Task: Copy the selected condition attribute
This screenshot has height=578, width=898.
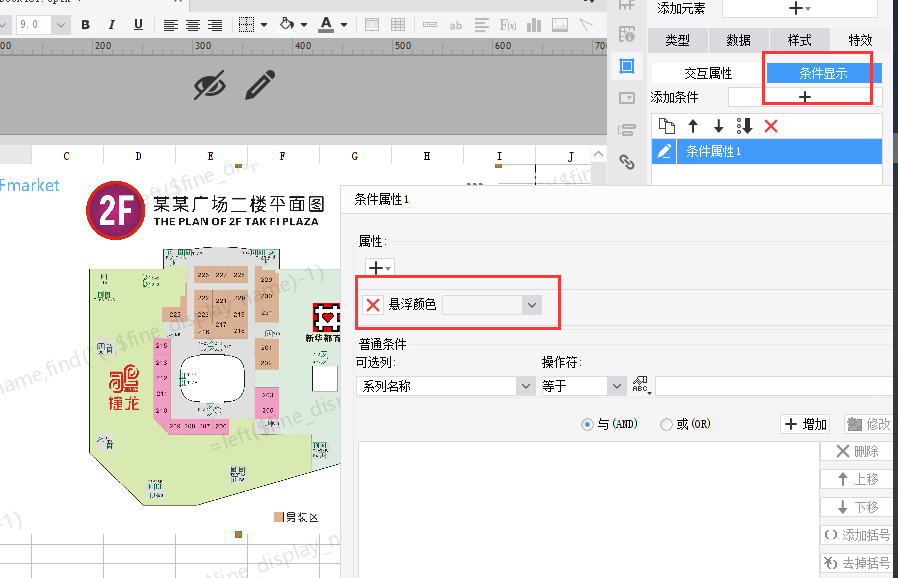Action: (667, 126)
